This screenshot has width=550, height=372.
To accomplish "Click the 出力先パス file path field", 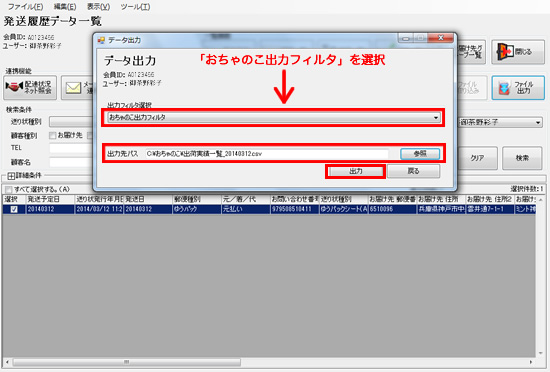I will 267,154.
